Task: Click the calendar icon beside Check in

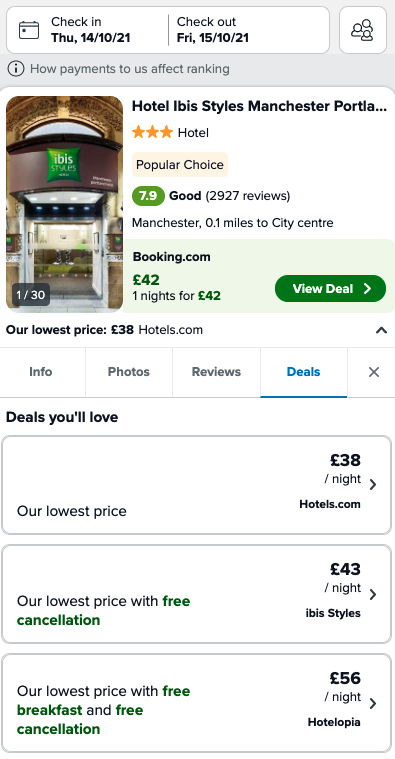Action: [29, 30]
